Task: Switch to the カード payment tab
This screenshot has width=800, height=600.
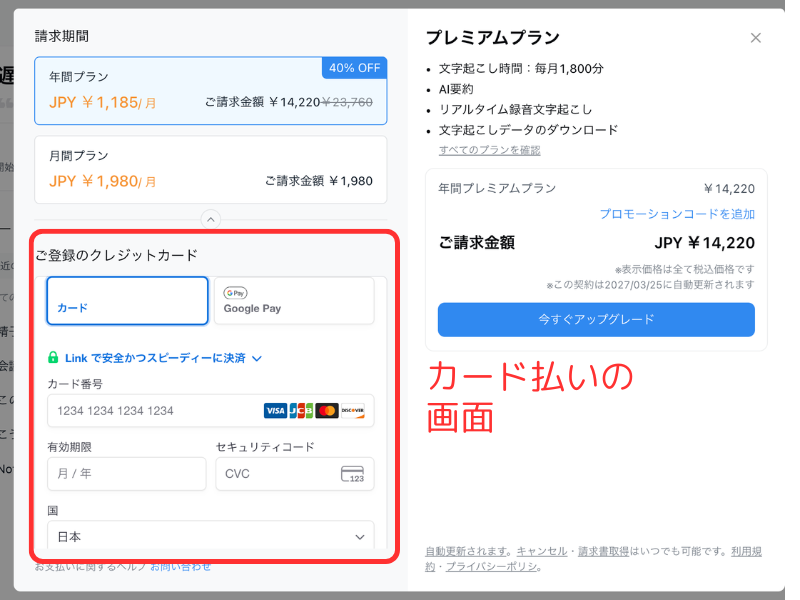Action: coord(127,301)
